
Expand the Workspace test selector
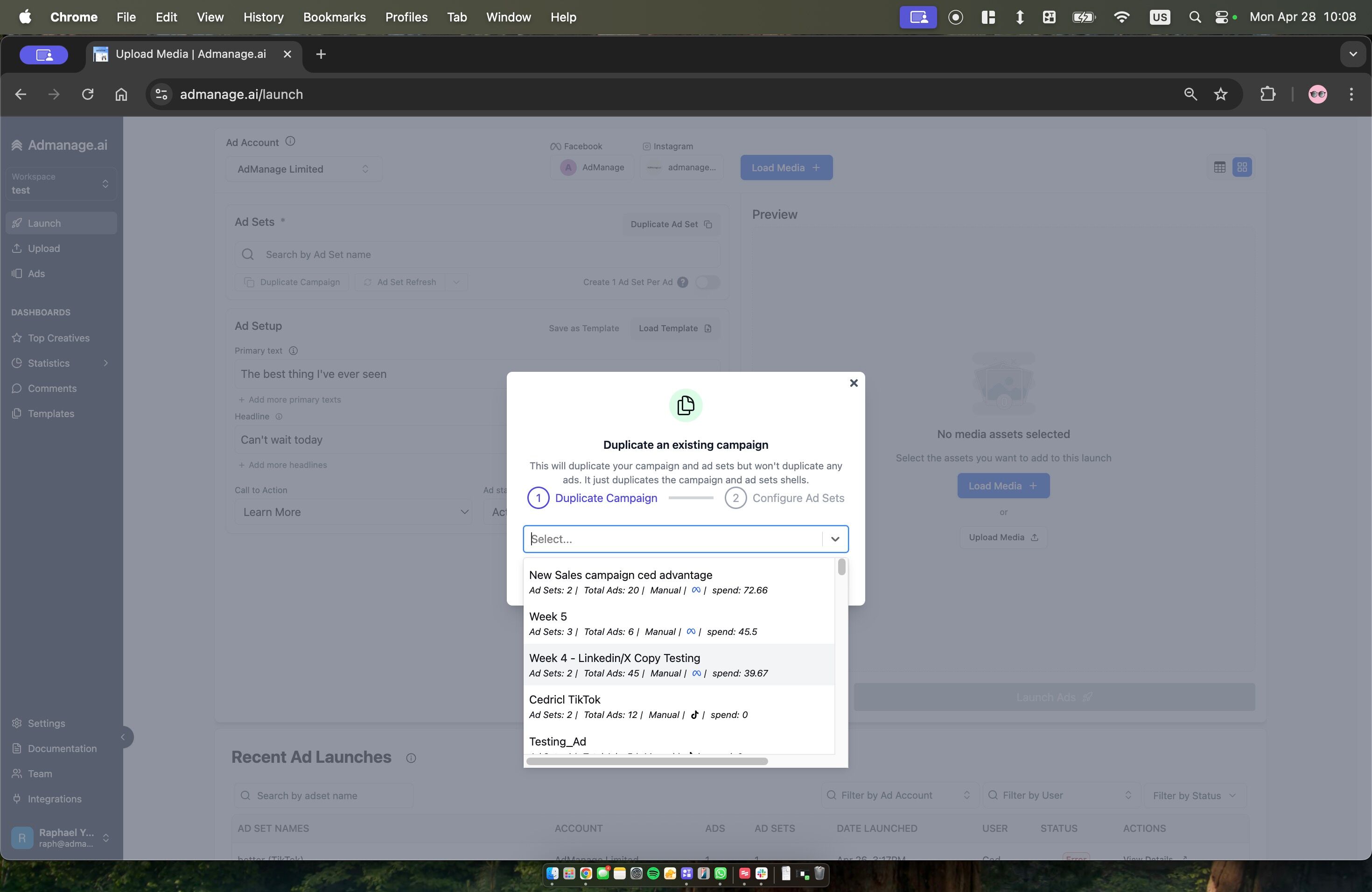(61, 184)
